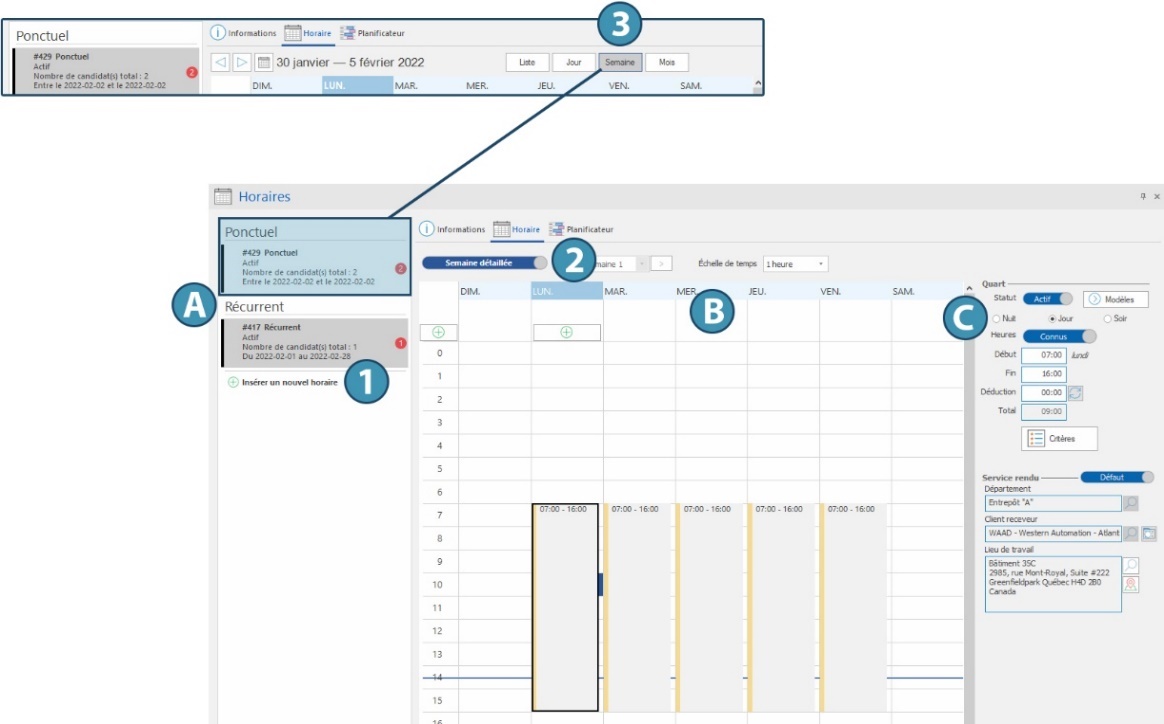Select the Nuit shift radio button

pos(995,318)
